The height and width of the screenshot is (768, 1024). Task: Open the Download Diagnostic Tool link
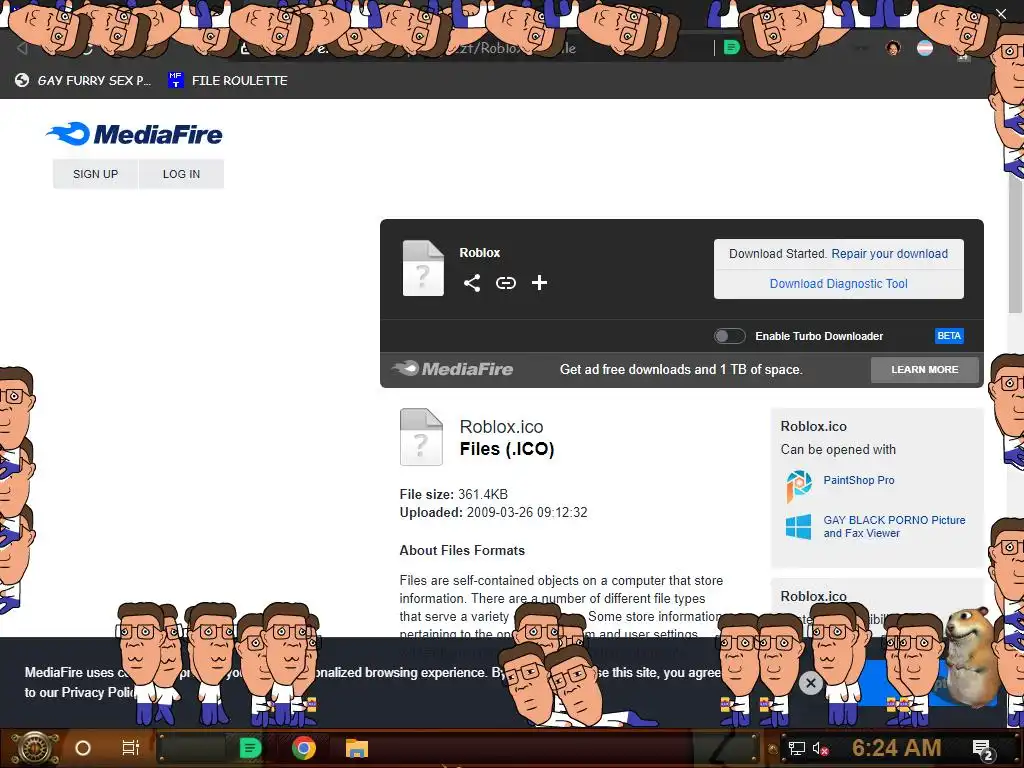point(839,283)
